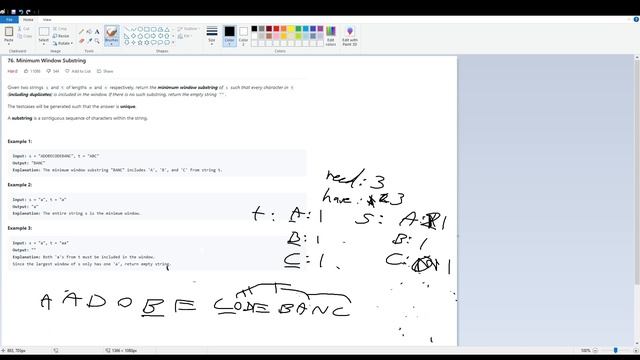Pick the yellow palette swatch
The image size is (640, 360).
pyautogui.click(x=291, y=29)
